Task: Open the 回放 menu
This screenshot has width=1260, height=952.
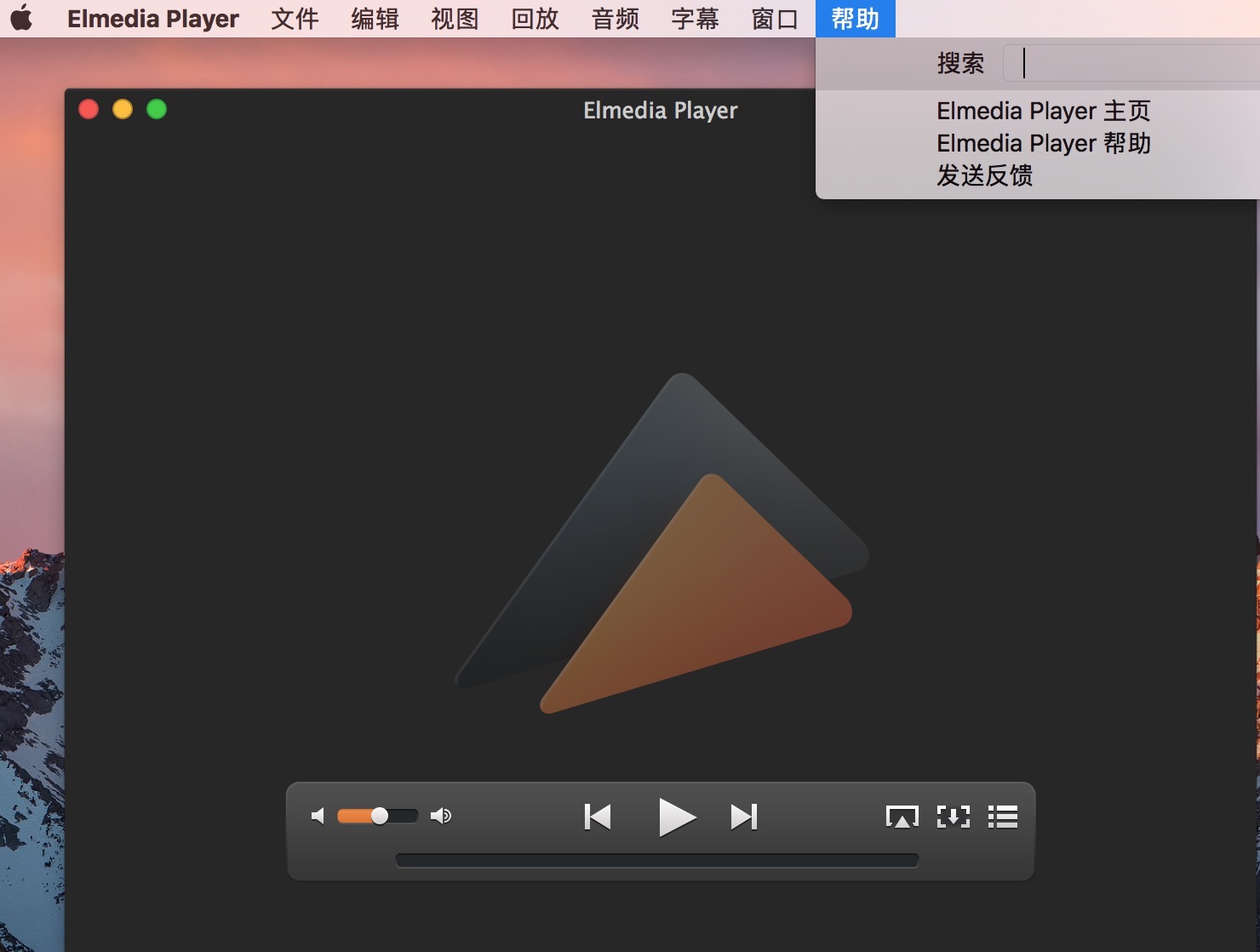Action: click(x=535, y=19)
